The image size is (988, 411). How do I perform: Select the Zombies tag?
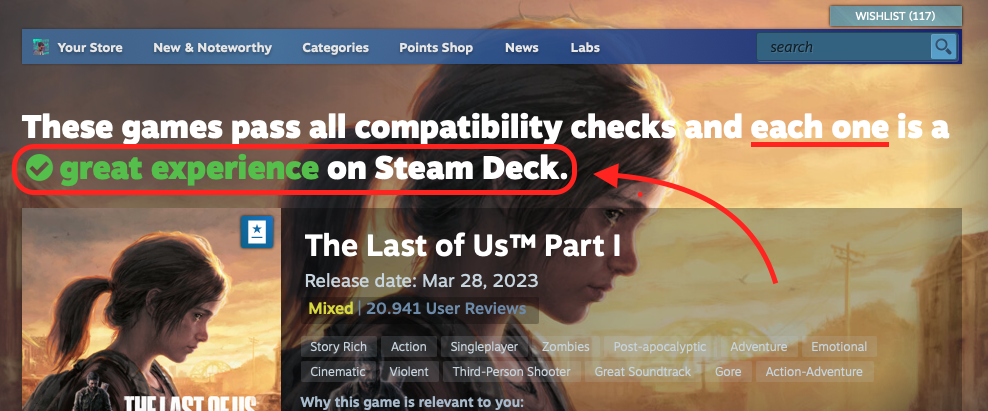(566, 347)
